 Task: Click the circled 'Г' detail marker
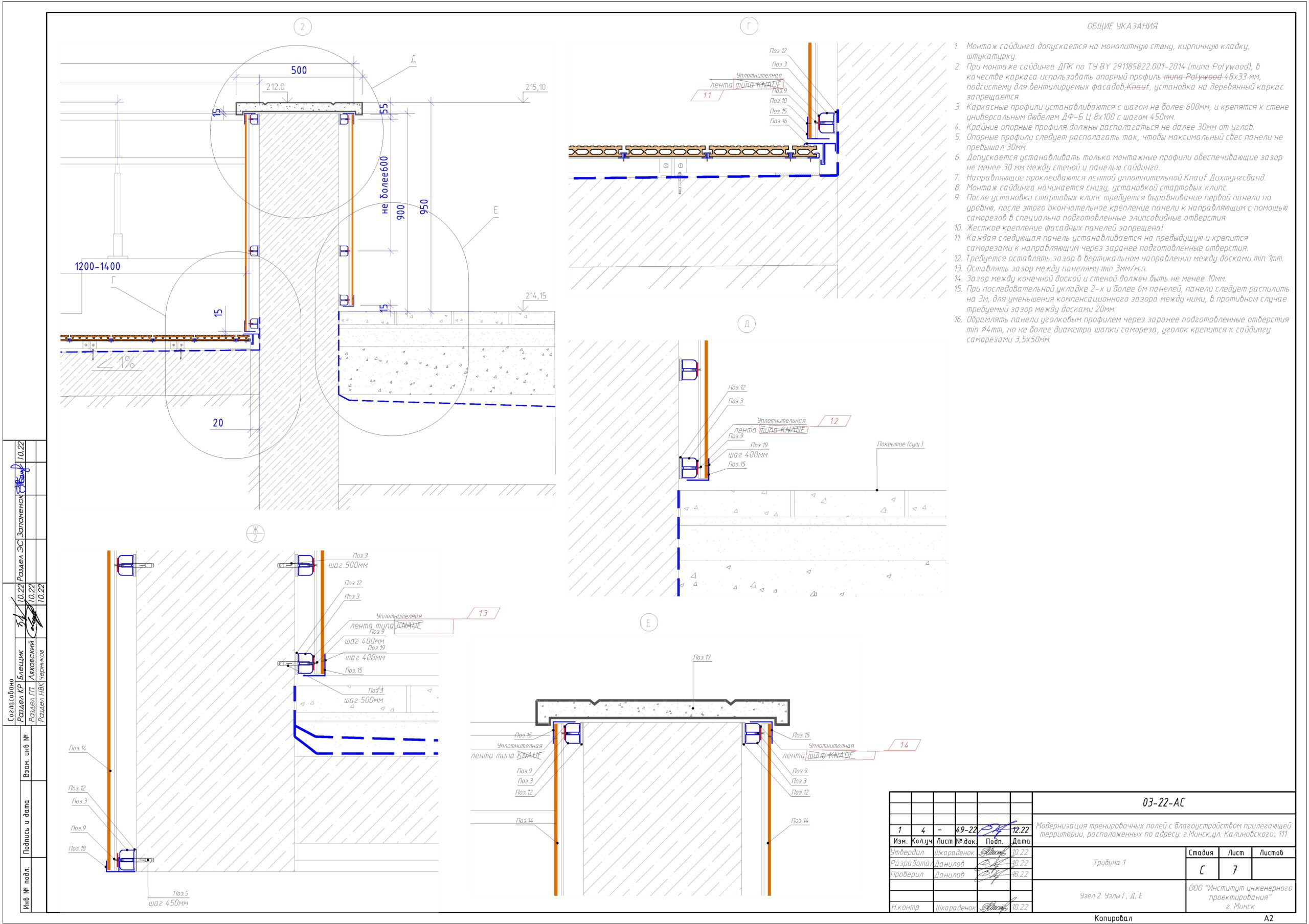pos(749,26)
